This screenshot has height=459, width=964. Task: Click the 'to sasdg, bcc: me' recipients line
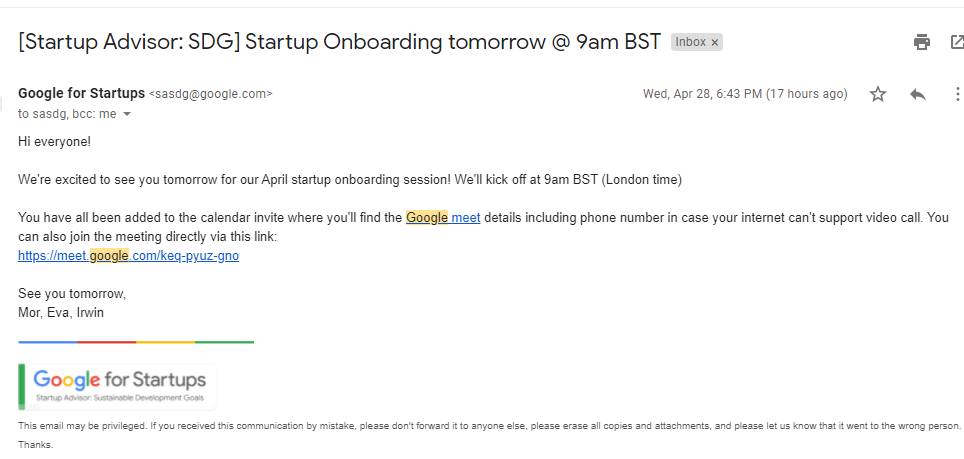tap(67, 114)
